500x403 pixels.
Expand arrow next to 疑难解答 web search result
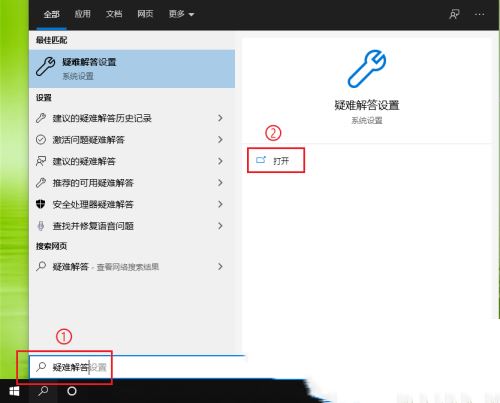click(220, 266)
